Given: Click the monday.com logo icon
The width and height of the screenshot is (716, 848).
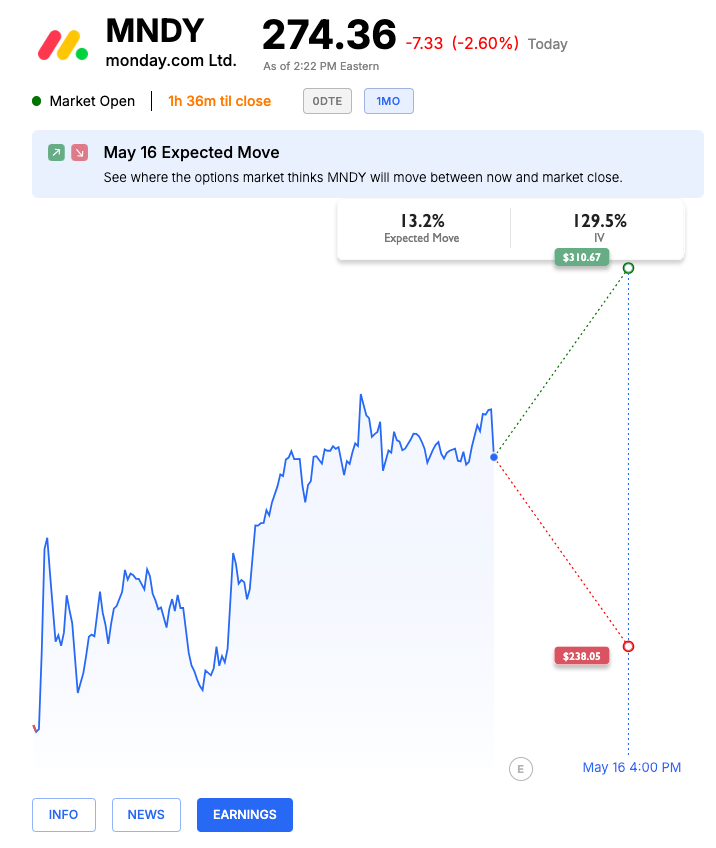Looking at the screenshot, I should pyautogui.click(x=62, y=45).
